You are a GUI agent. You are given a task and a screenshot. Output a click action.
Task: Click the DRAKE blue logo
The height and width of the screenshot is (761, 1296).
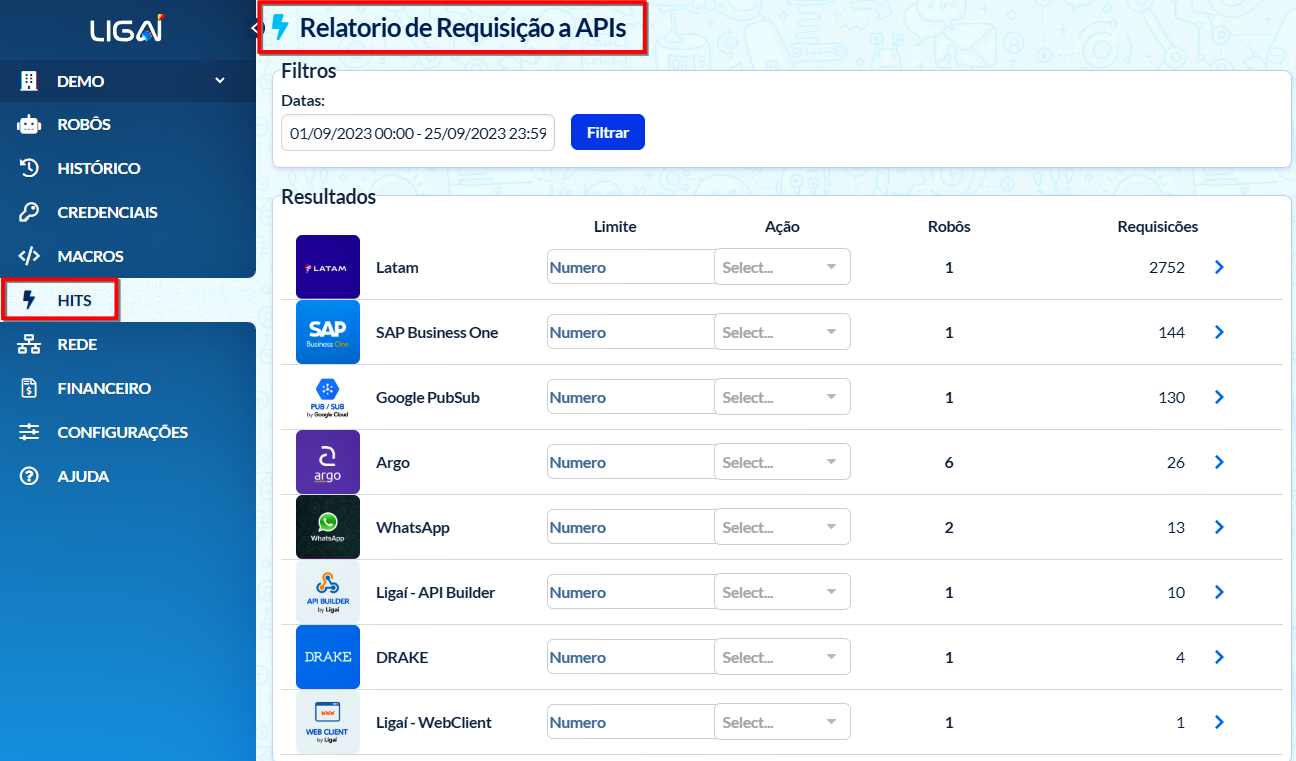coord(328,657)
